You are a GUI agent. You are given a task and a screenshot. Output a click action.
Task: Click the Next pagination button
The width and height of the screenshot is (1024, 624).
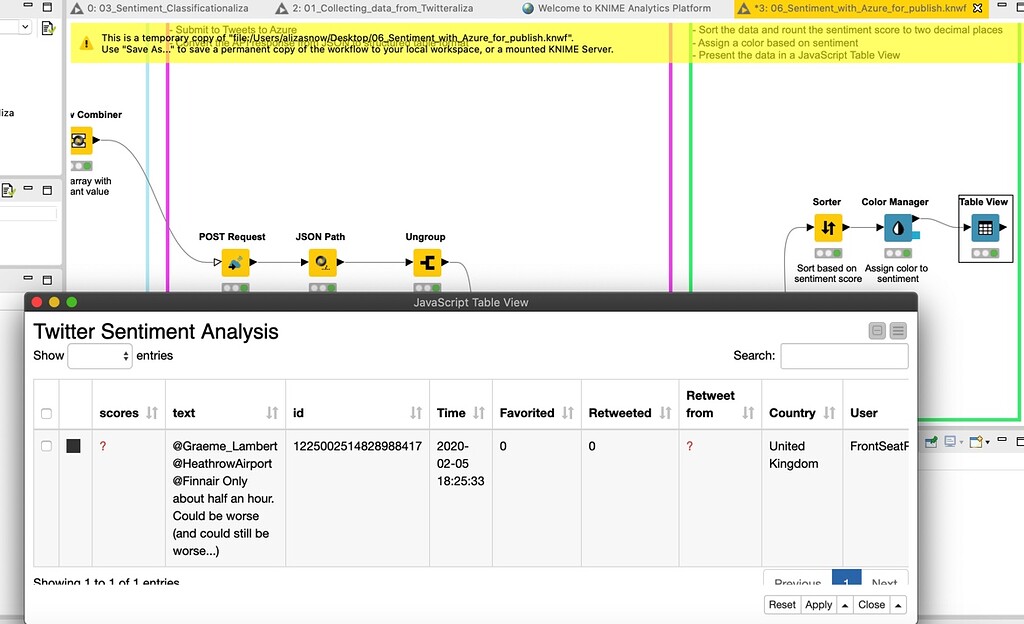(x=884, y=581)
